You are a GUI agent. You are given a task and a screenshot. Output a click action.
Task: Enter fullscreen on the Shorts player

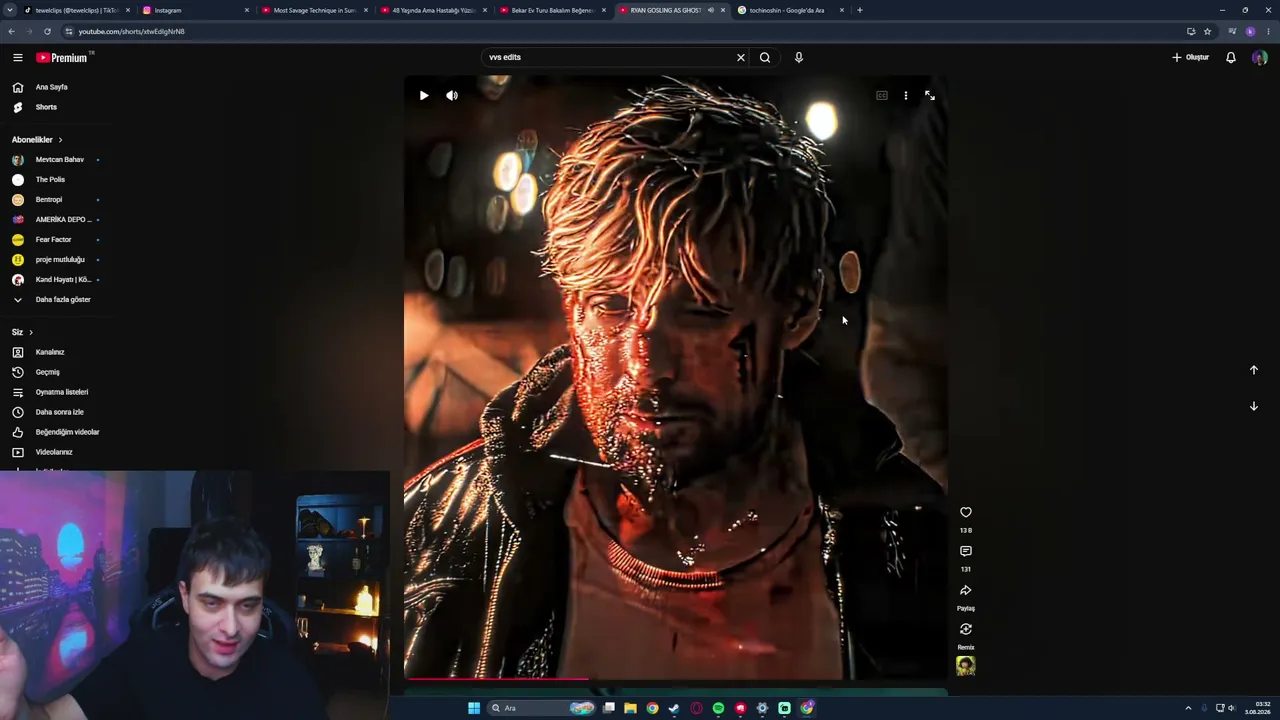930,96
